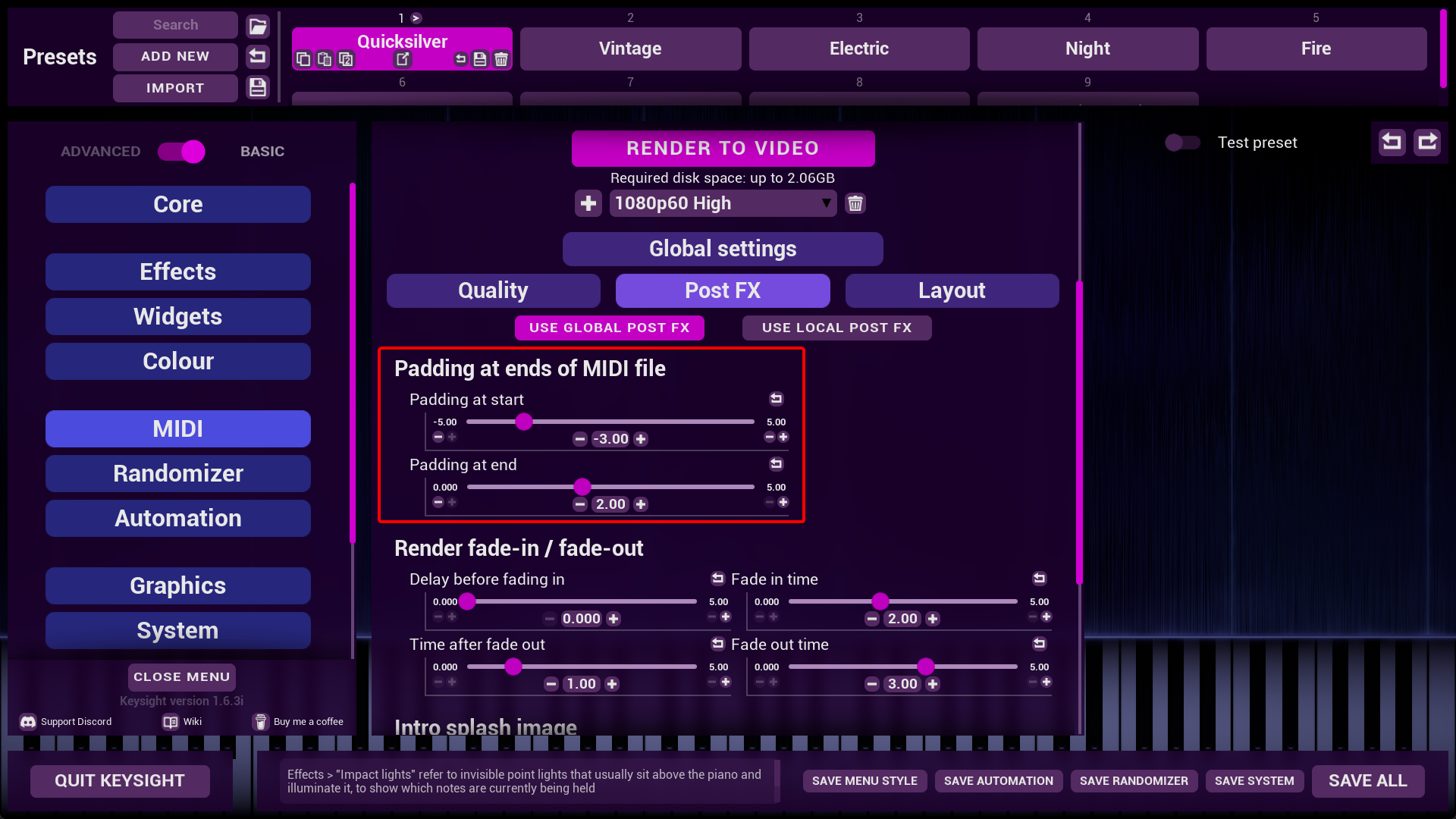This screenshot has height=819, width=1456.
Task: Click the copy icon on the Quicksilver preset
Action: click(x=303, y=59)
